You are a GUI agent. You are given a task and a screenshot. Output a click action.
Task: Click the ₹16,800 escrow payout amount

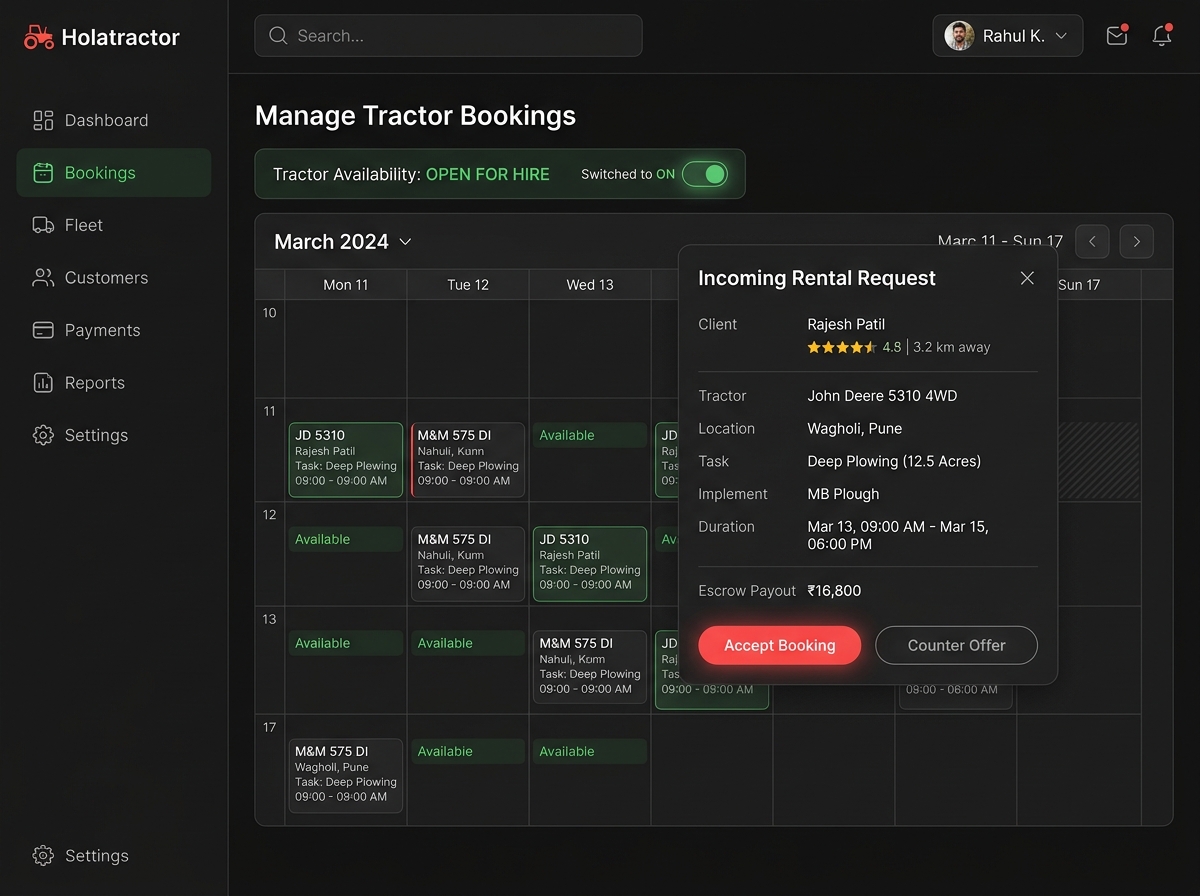coord(834,591)
